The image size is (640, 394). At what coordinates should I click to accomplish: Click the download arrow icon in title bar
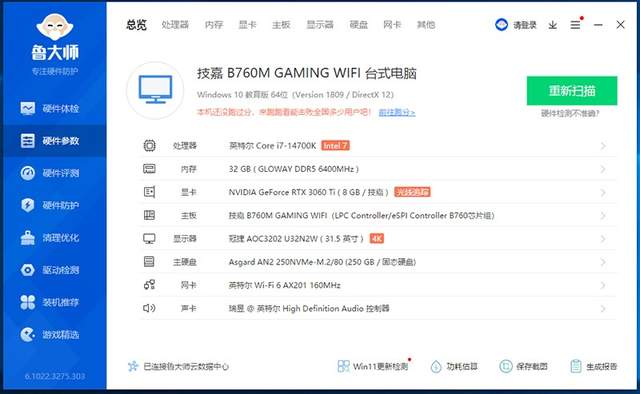point(553,25)
